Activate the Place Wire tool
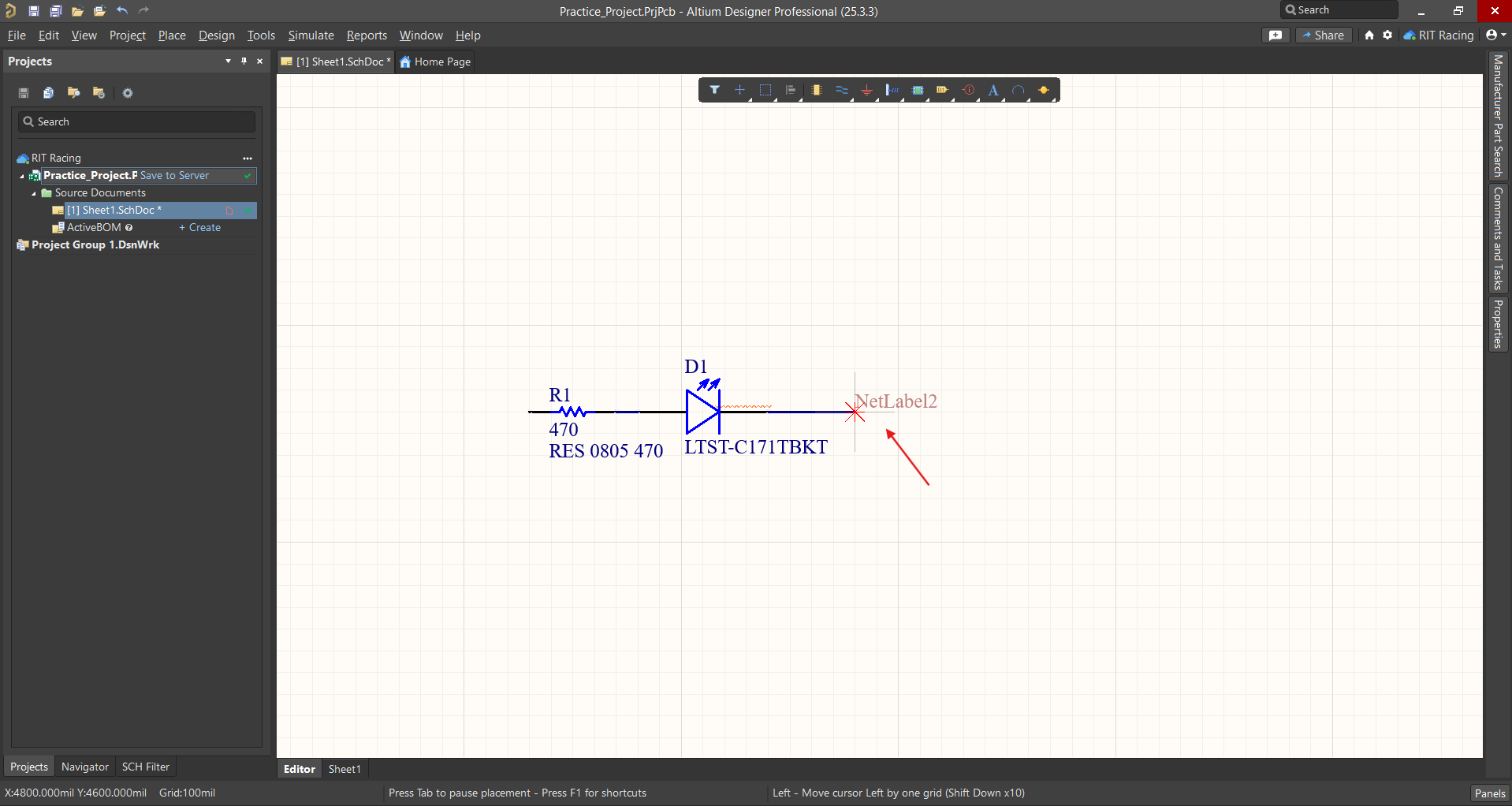Viewport: 1512px width, 806px height. [842, 90]
